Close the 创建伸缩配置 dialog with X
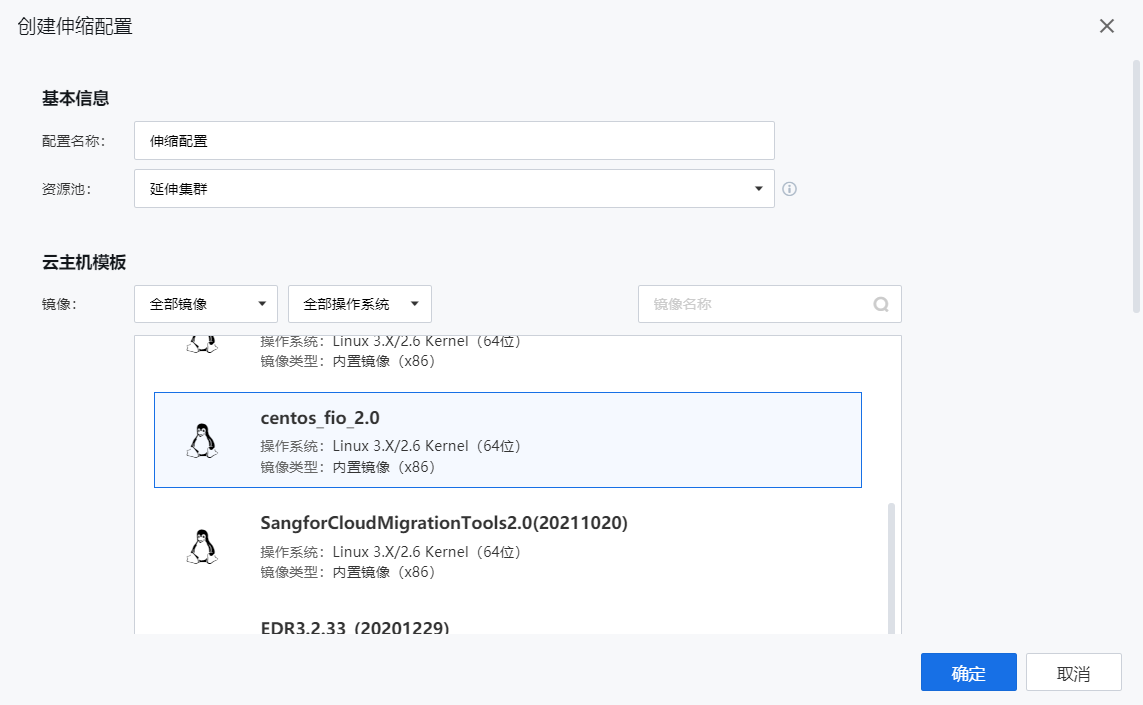The width and height of the screenshot is (1143, 705). tap(1106, 26)
